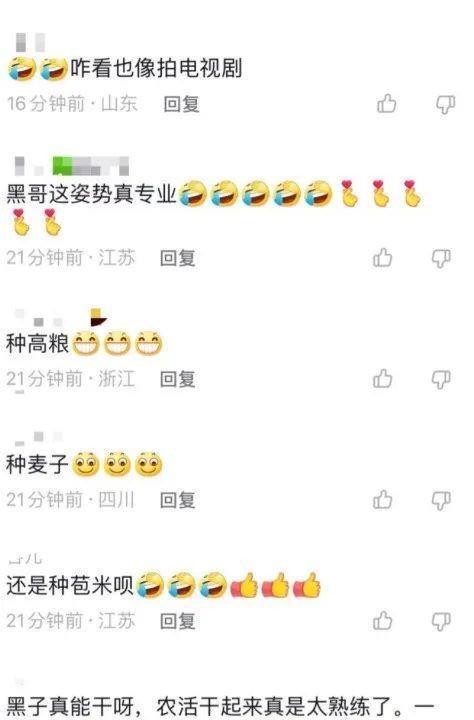Dislike the comment 黑哥这姿势真专业
This screenshot has height=720, width=474.
[x=441, y=259]
